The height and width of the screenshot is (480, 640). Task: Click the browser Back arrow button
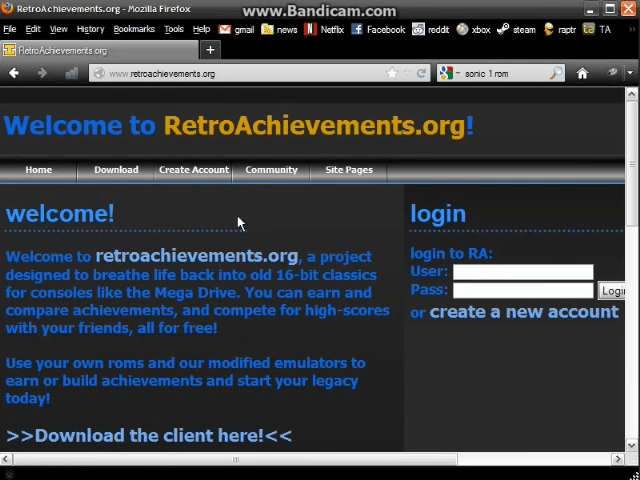click(x=14, y=73)
